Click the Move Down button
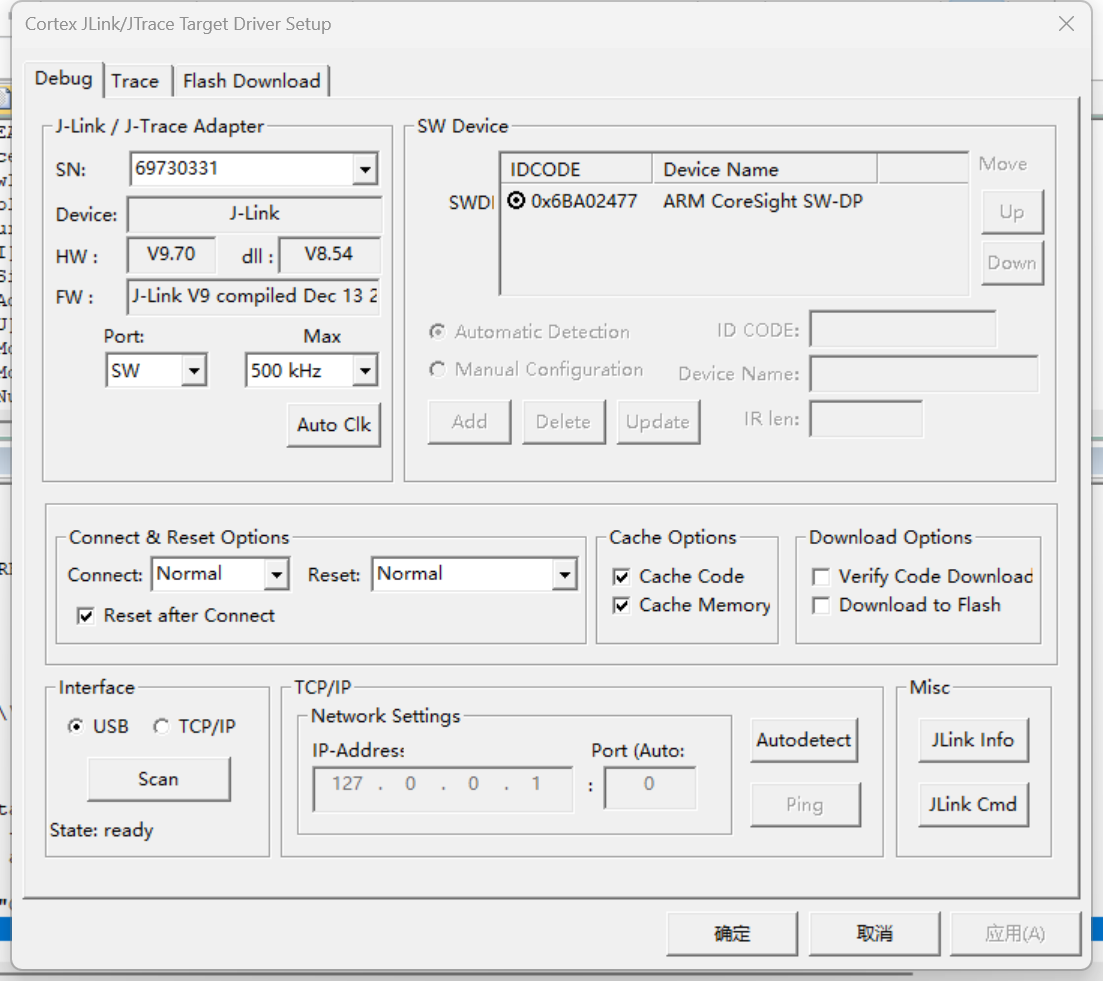Image resolution: width=1103 pixels, height=981 pixels. point(1012,262)
